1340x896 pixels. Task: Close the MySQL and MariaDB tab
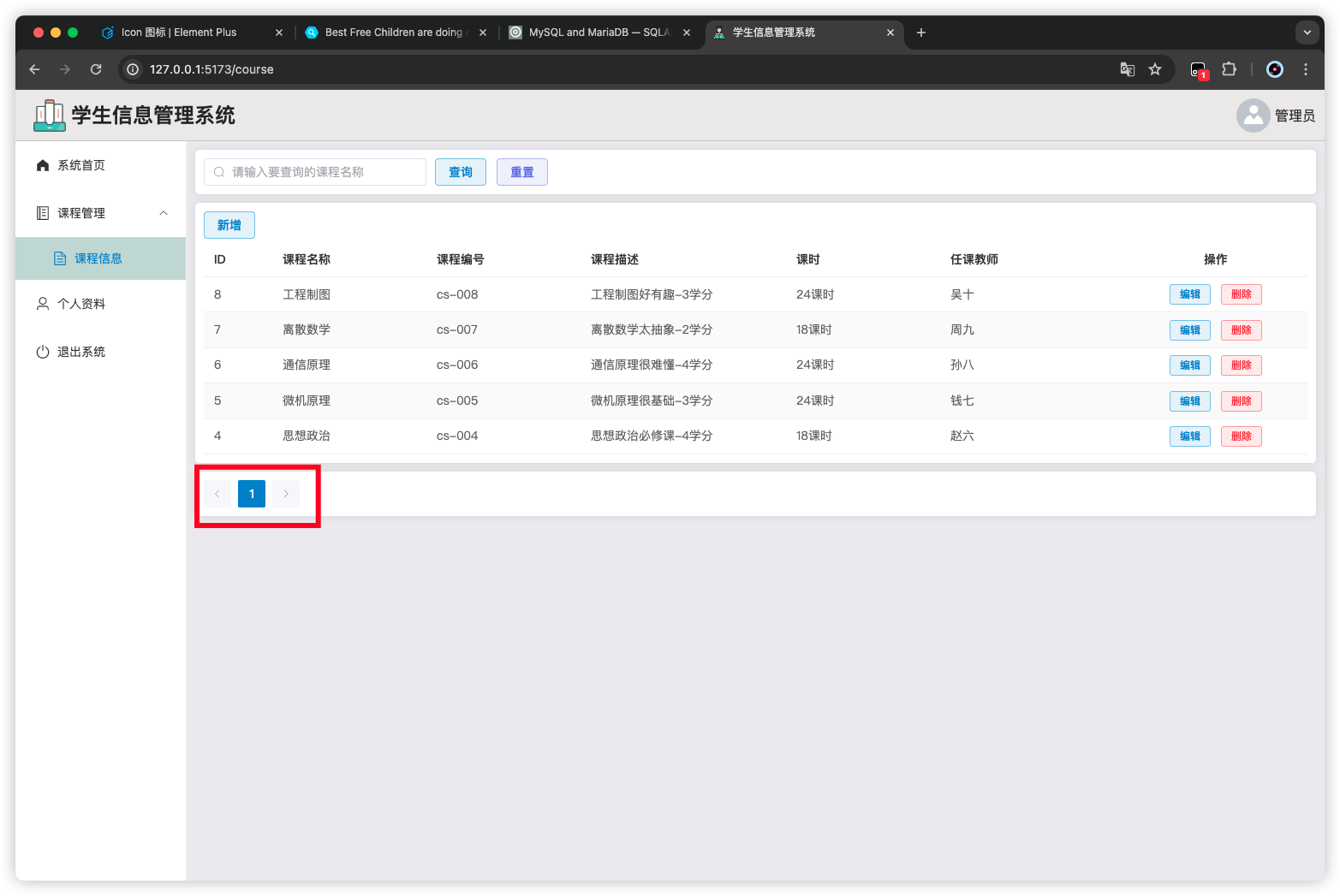pos(687,33)
